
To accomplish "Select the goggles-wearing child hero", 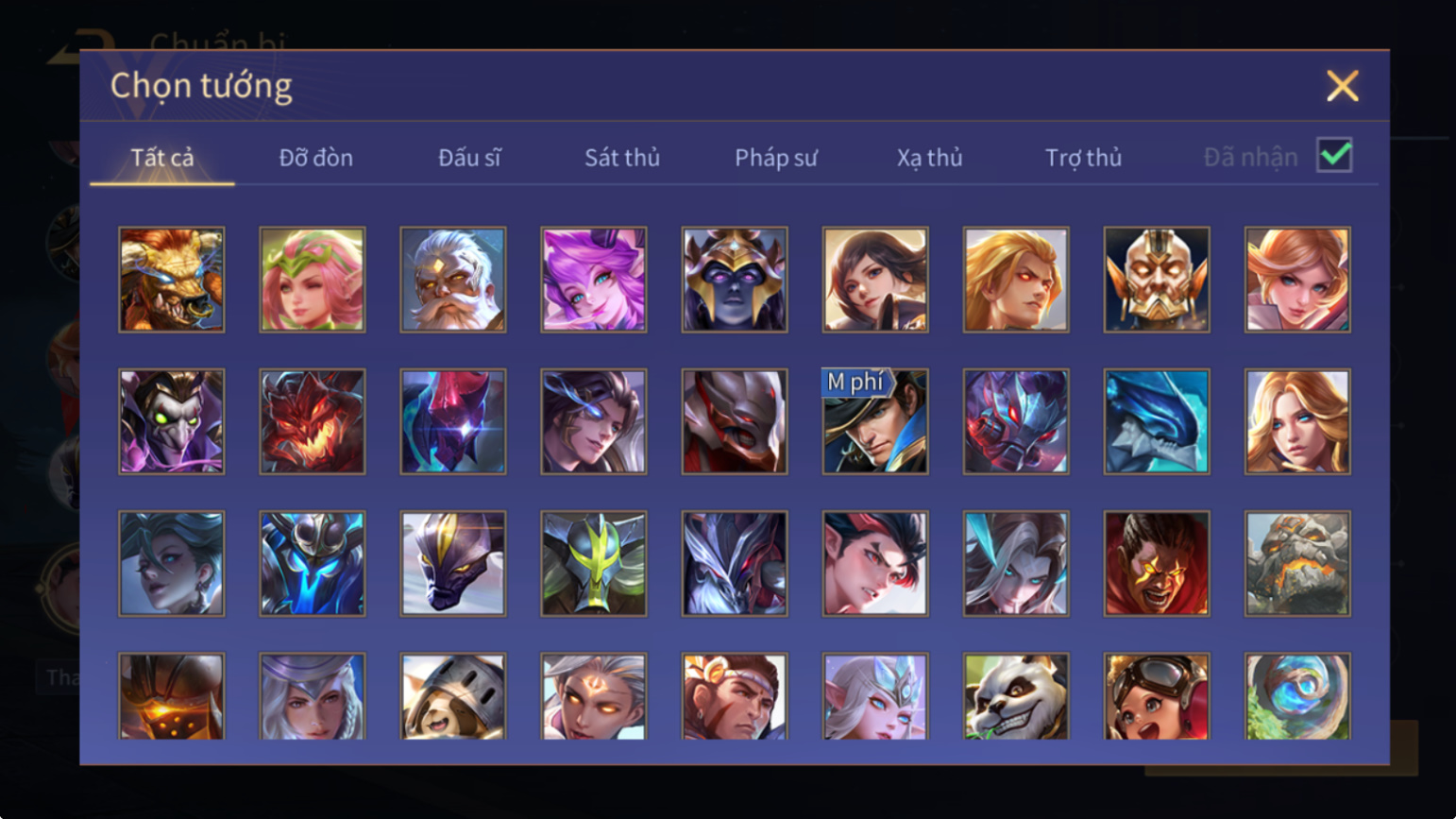I will point(1157,696).
